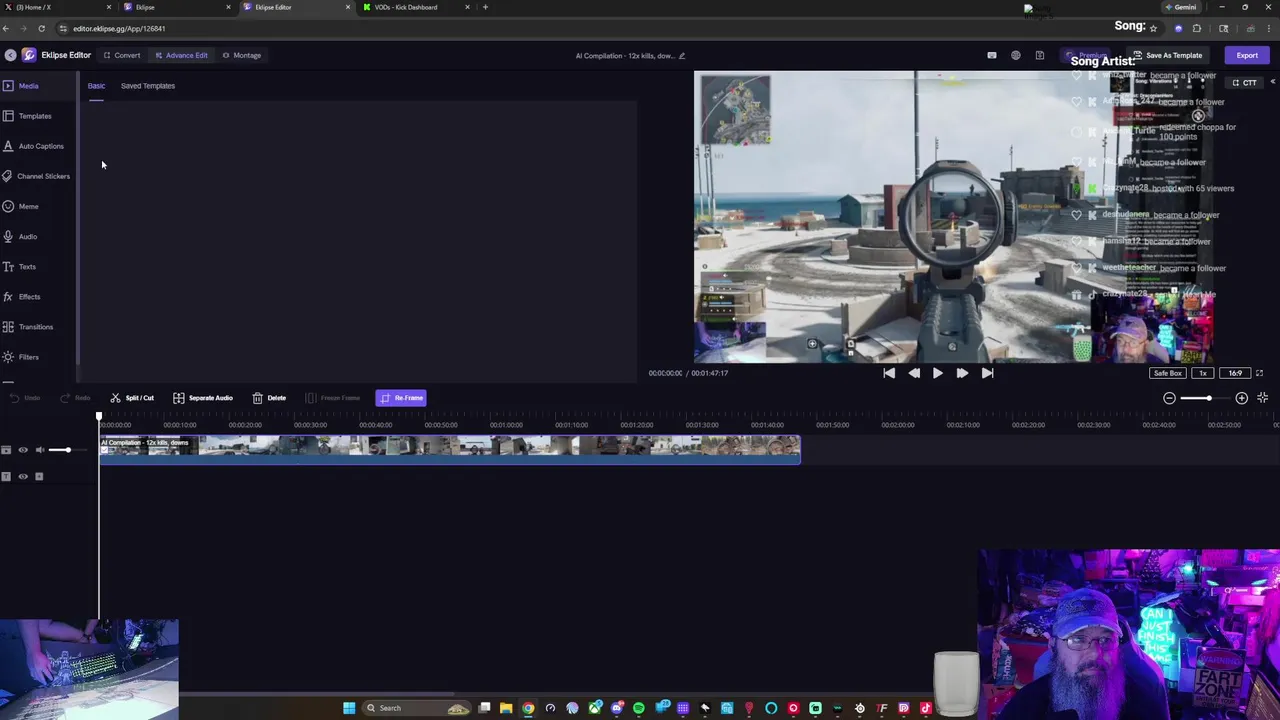Viewport: 1280px width, 720px height.
Task: Click the globe language icon
Action: (x=1016, y=55)
